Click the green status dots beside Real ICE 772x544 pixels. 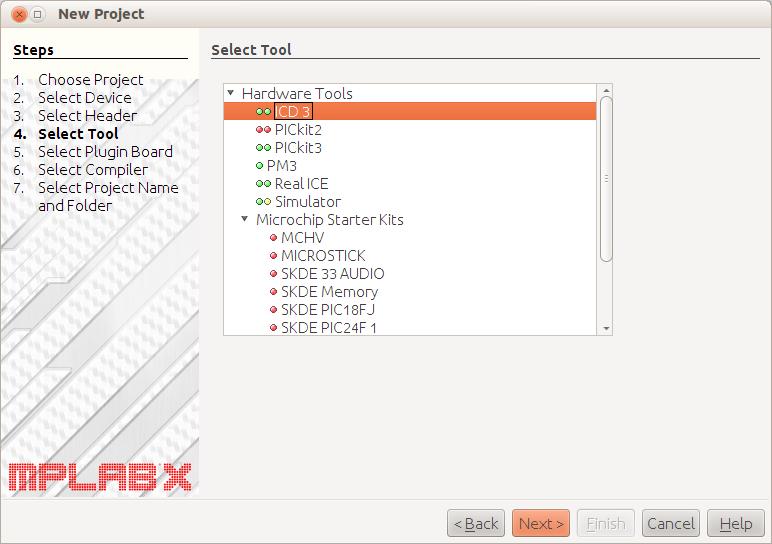(263, 184)
